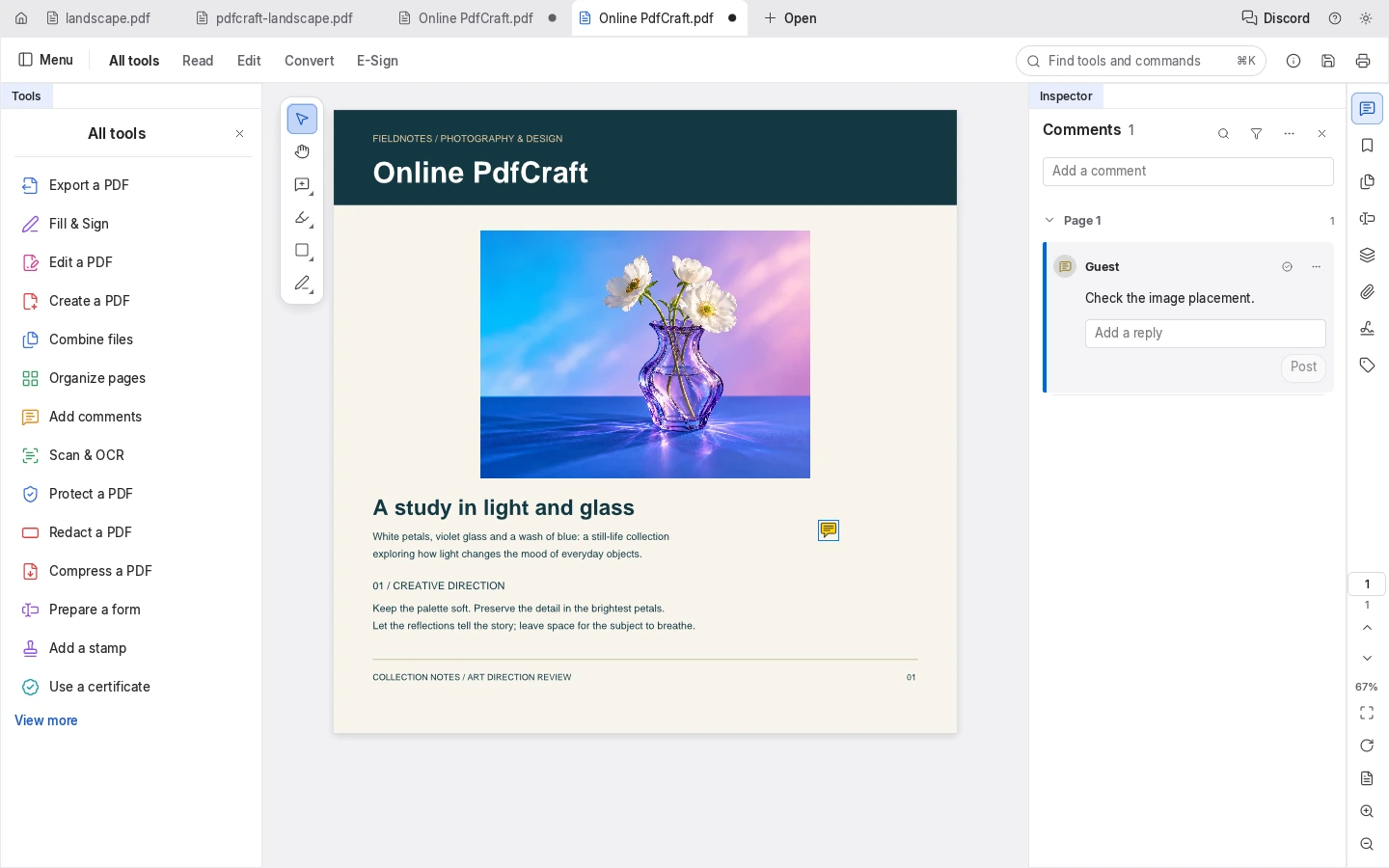Select the arrow selection tool
The height and width of the screenshot is (868, 1389).
(302, 120)
